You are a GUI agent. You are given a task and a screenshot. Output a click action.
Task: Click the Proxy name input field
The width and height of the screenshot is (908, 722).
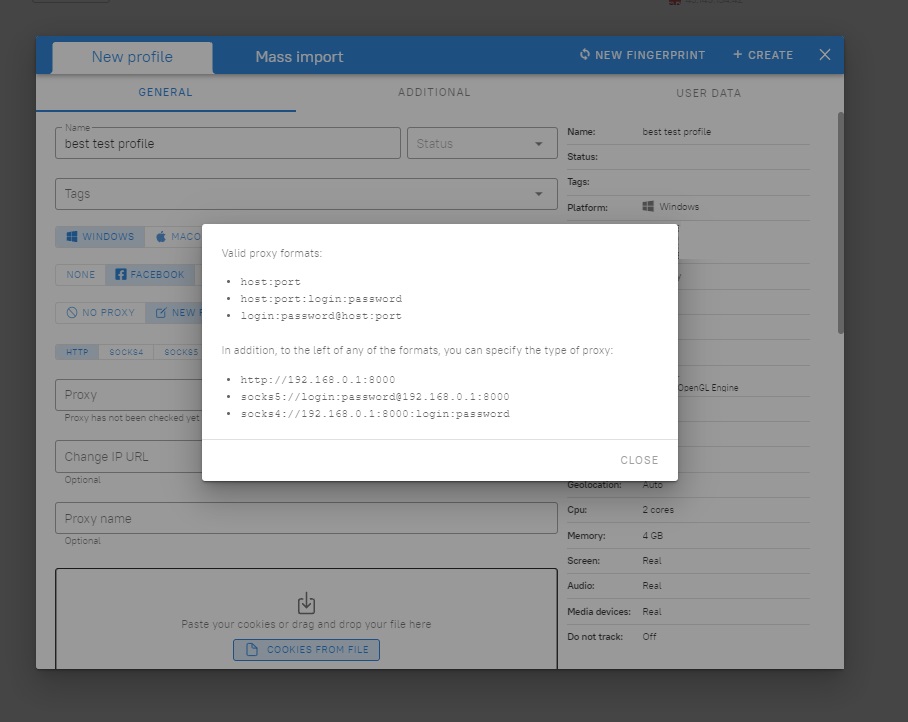pos(306,518)
